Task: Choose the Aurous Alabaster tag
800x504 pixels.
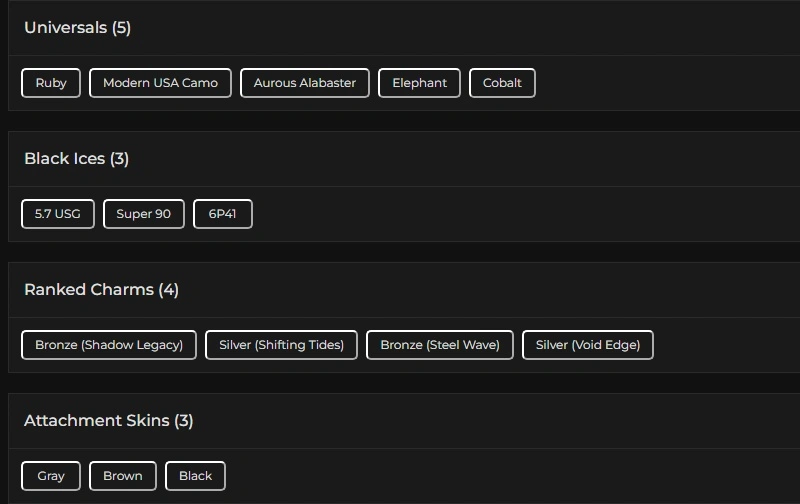Action: (x=305, y=83)
